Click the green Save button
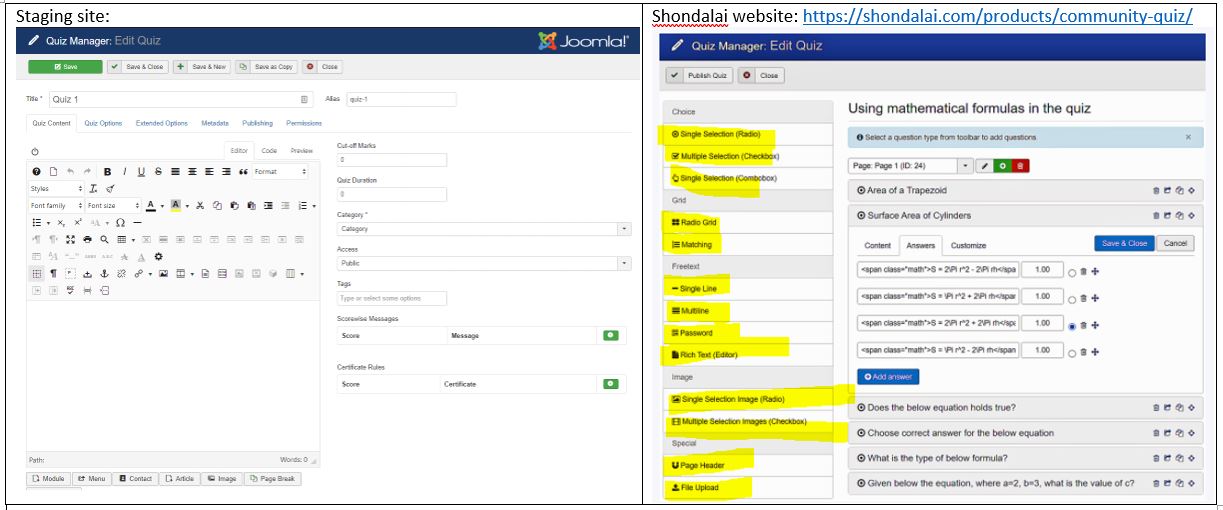1223x510 pixels. (x=65, y=67)
